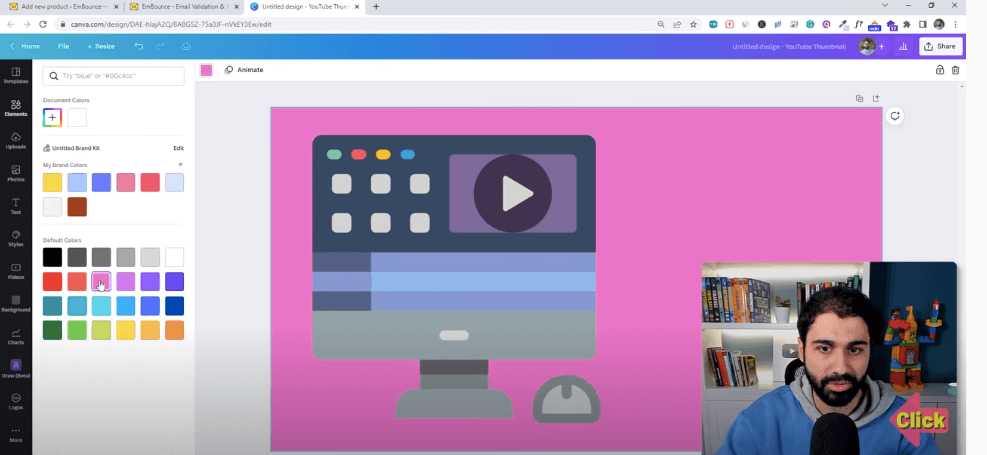Select the red default color swatch
The width and height of the screenshot is (987, 455).
pos(52,281)
